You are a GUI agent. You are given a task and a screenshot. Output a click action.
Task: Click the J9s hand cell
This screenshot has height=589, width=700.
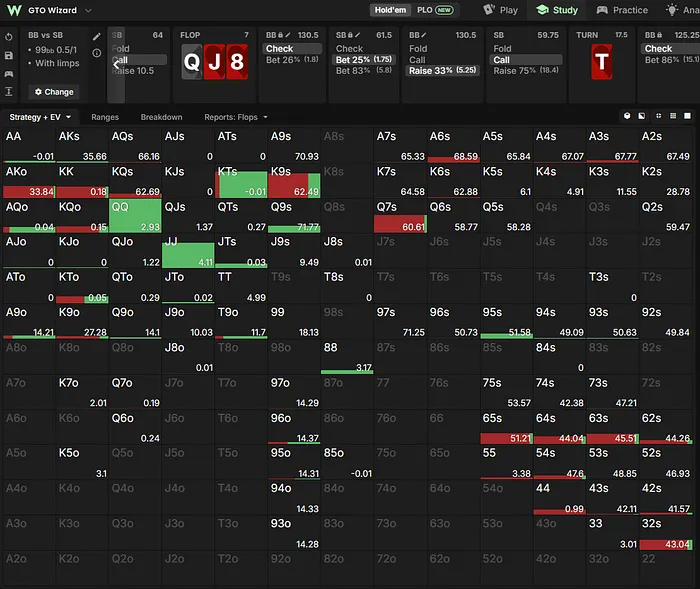pos(294,251)
